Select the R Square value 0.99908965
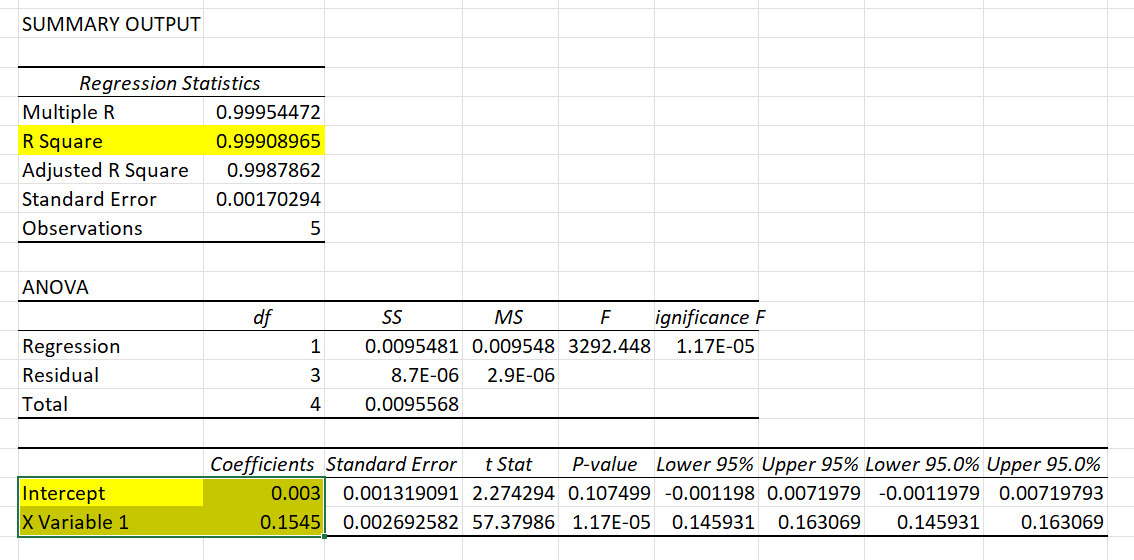The image size is (1134, 560). (x=268, y=141)
